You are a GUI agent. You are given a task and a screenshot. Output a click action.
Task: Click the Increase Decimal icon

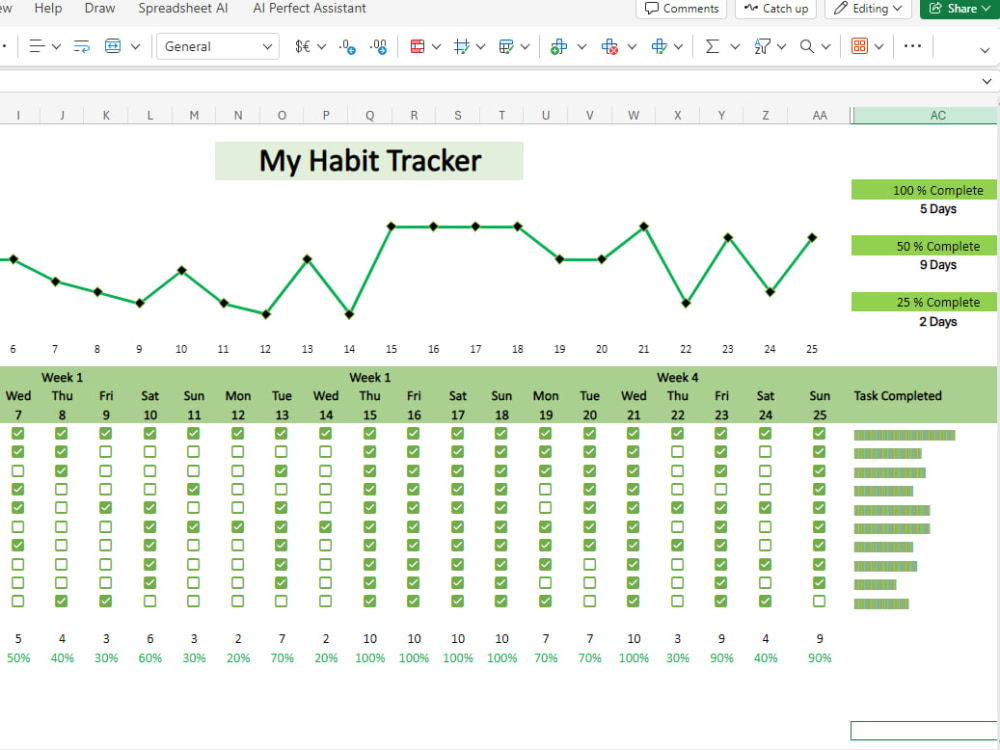pyautogui.click(x=379, y=47)
